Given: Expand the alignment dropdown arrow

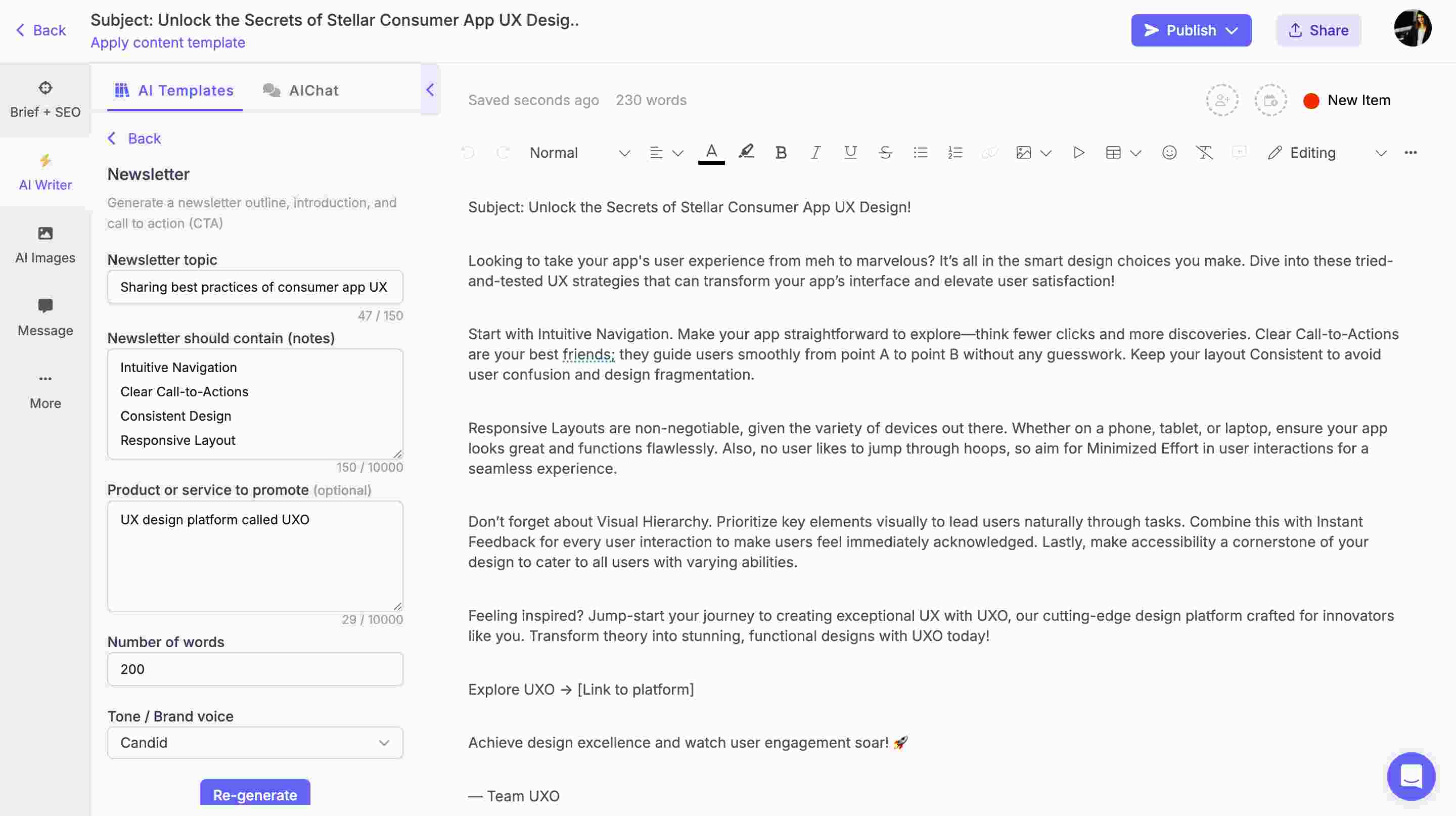Looking at the screenshot, I should tap(677, 153).
